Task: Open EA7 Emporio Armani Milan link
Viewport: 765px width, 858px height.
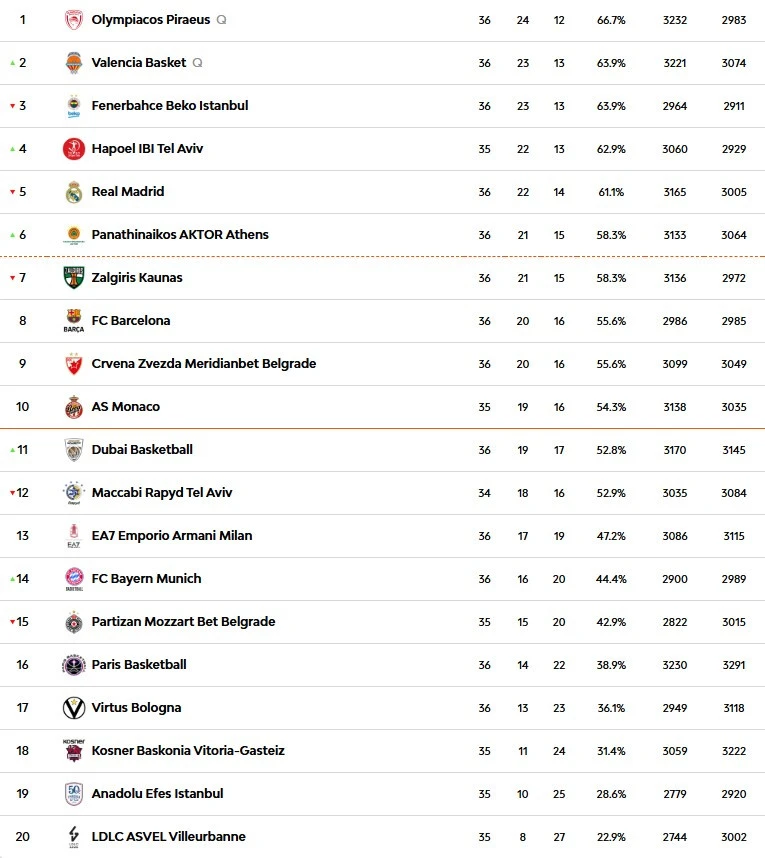Action: pos(171,536)
